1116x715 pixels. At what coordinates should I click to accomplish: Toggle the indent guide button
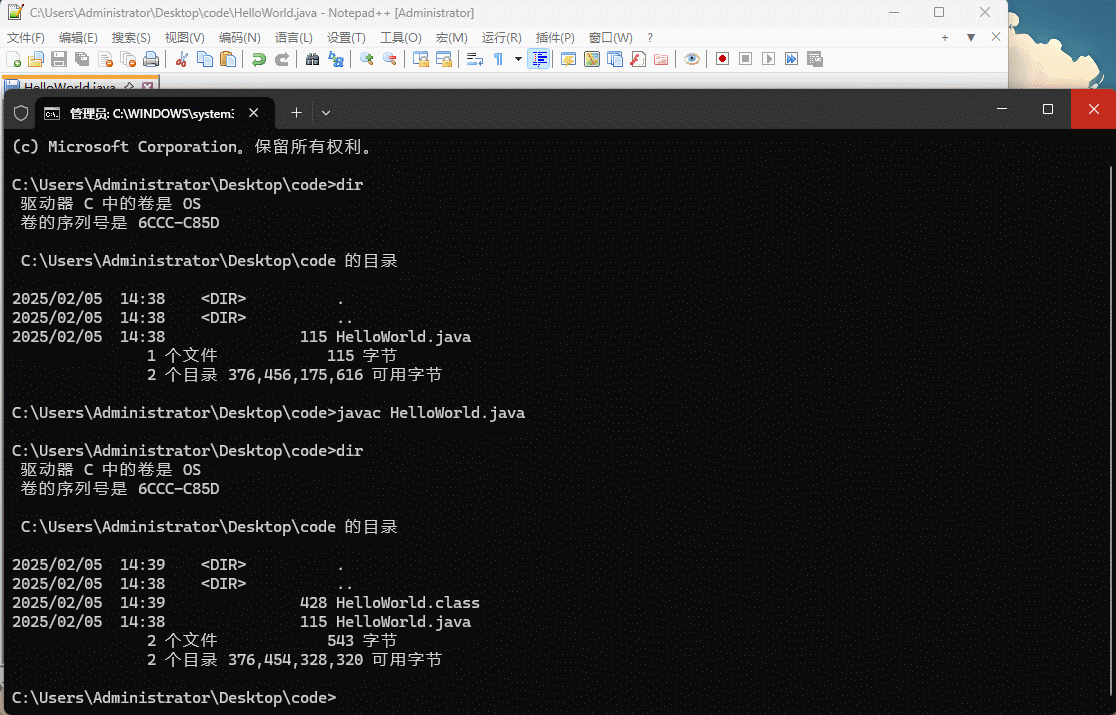[x=539, y=59]
